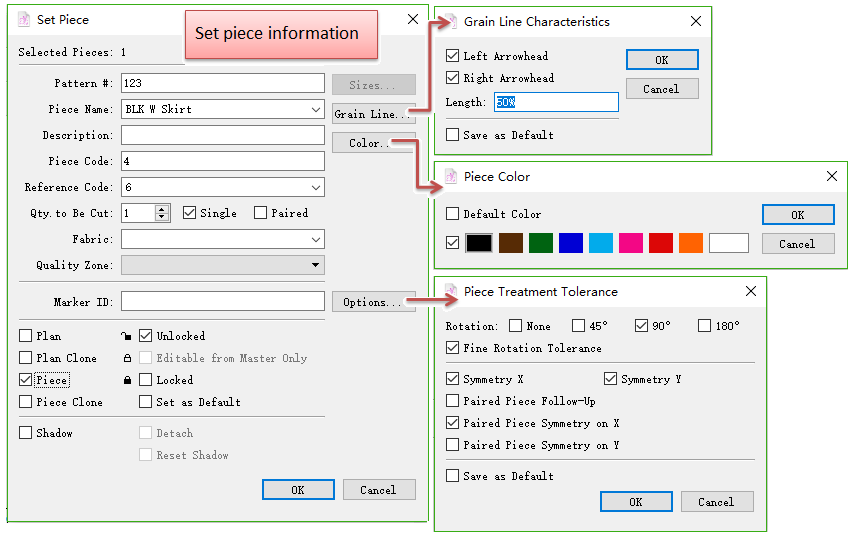This screenshot has width=855, height=536.
Task: Select the pink color swatch
Action: point(630,243)
